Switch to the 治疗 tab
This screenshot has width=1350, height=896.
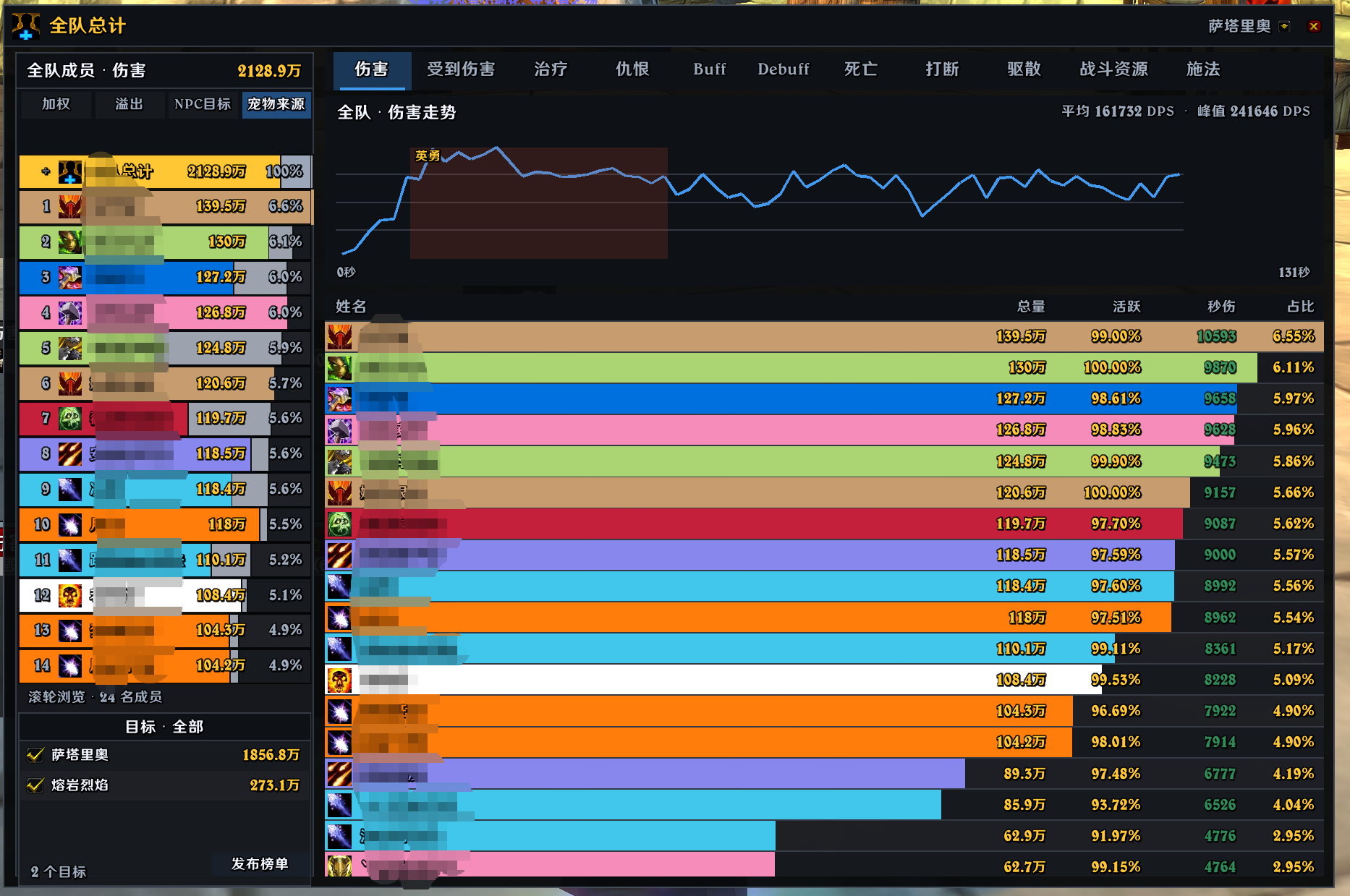[551, 69]
